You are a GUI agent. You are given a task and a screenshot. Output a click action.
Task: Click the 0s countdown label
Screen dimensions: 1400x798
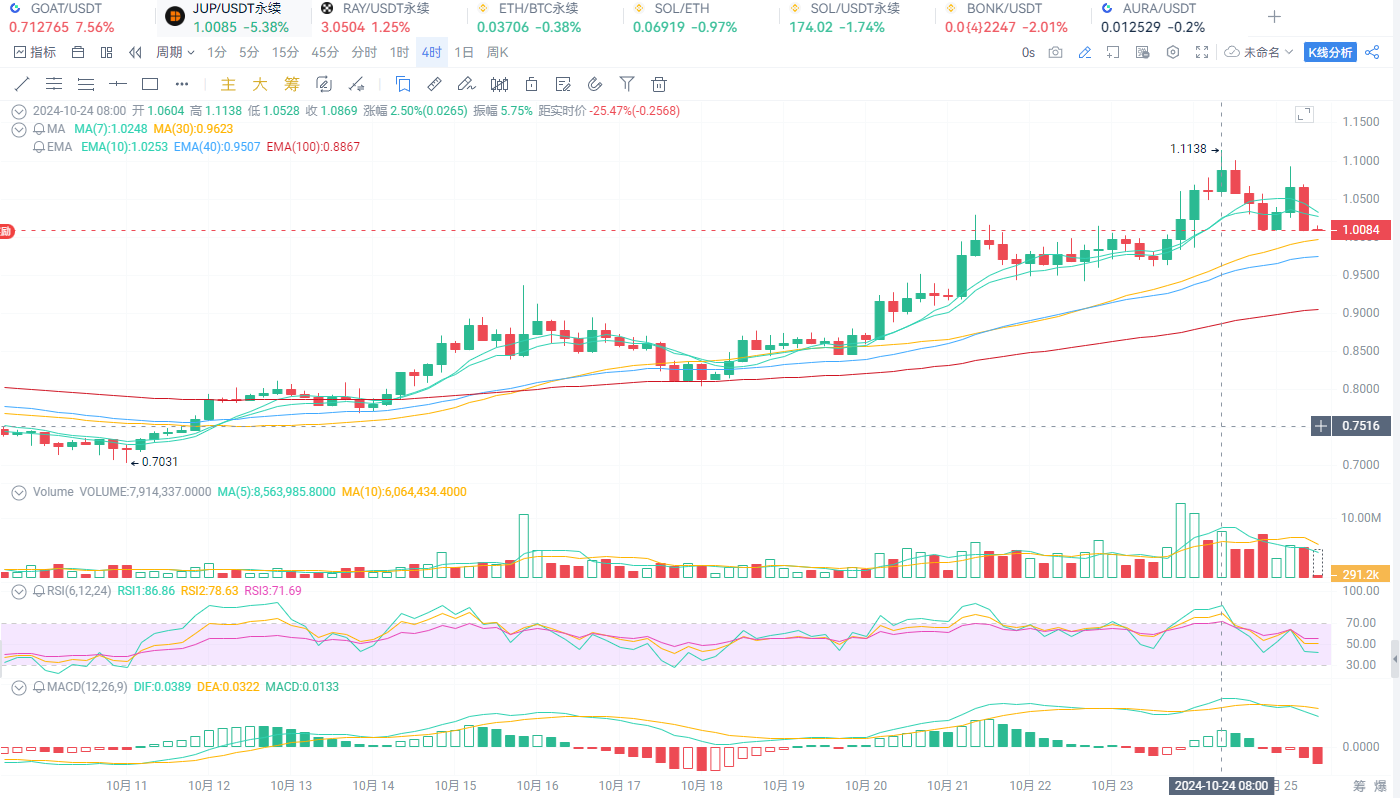pyautogui.click(x=1028, y=52)
